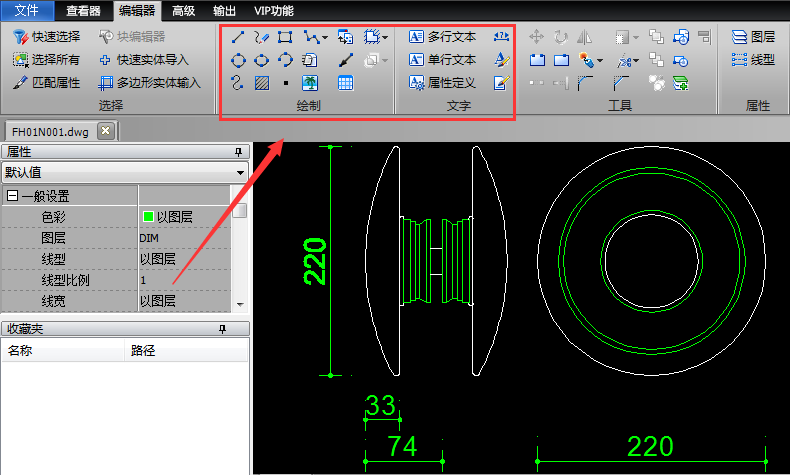
Task: Click the Table grid icon
Action: (345, 83)
